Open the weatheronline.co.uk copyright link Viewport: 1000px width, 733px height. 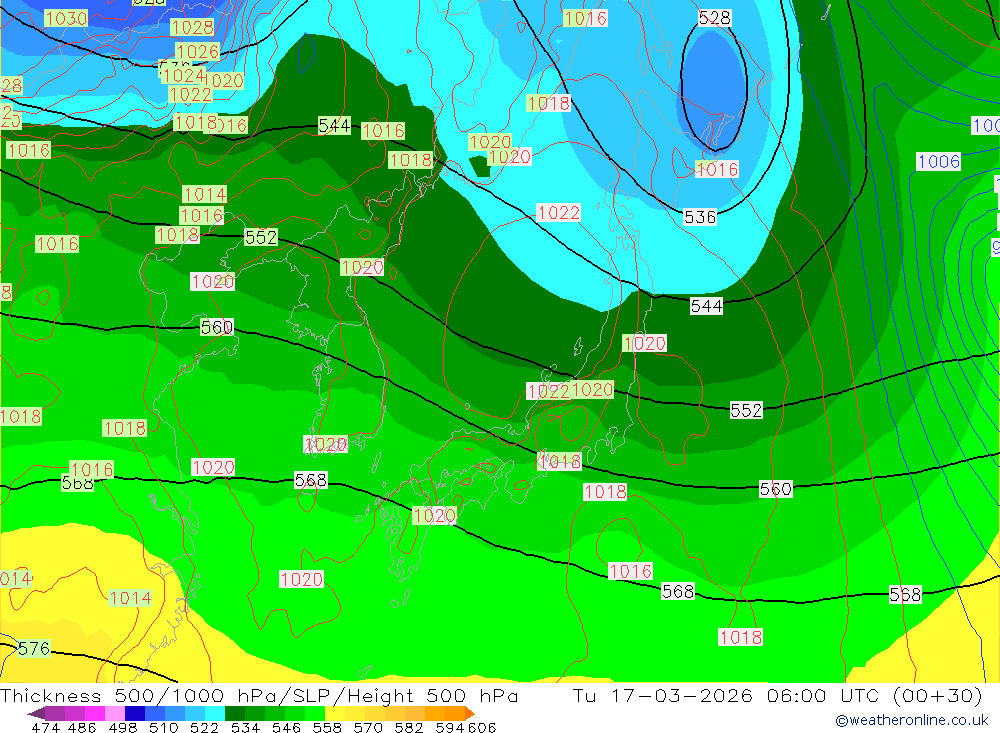tap(911, 720)
